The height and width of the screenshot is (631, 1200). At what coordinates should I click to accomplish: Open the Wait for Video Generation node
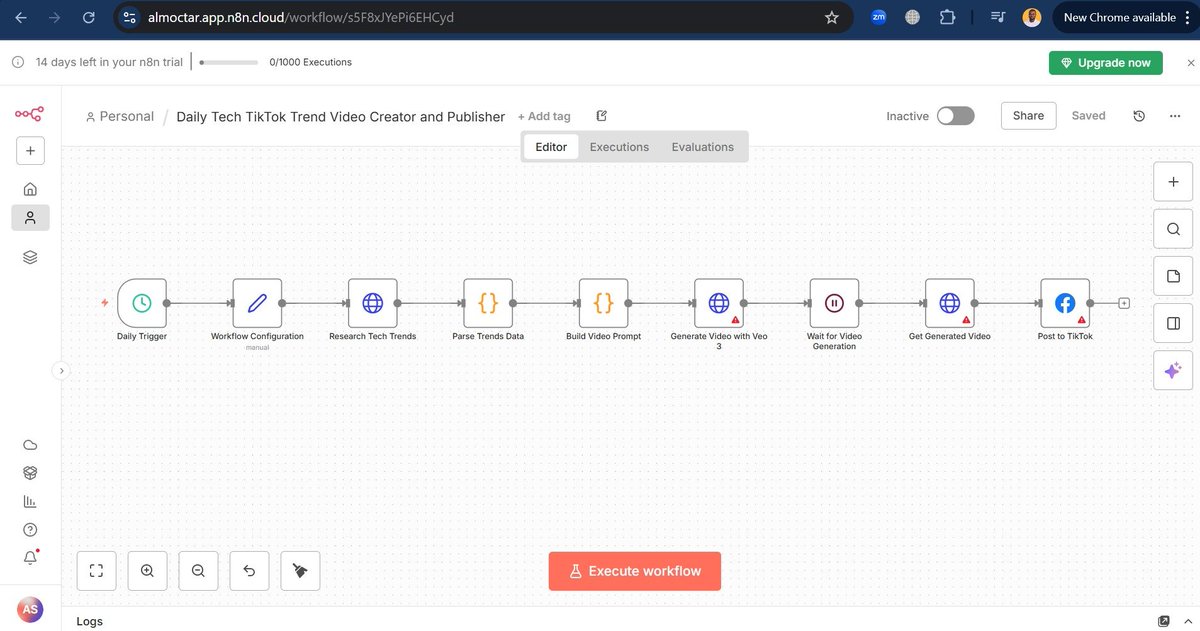click(x=834, y=303)
